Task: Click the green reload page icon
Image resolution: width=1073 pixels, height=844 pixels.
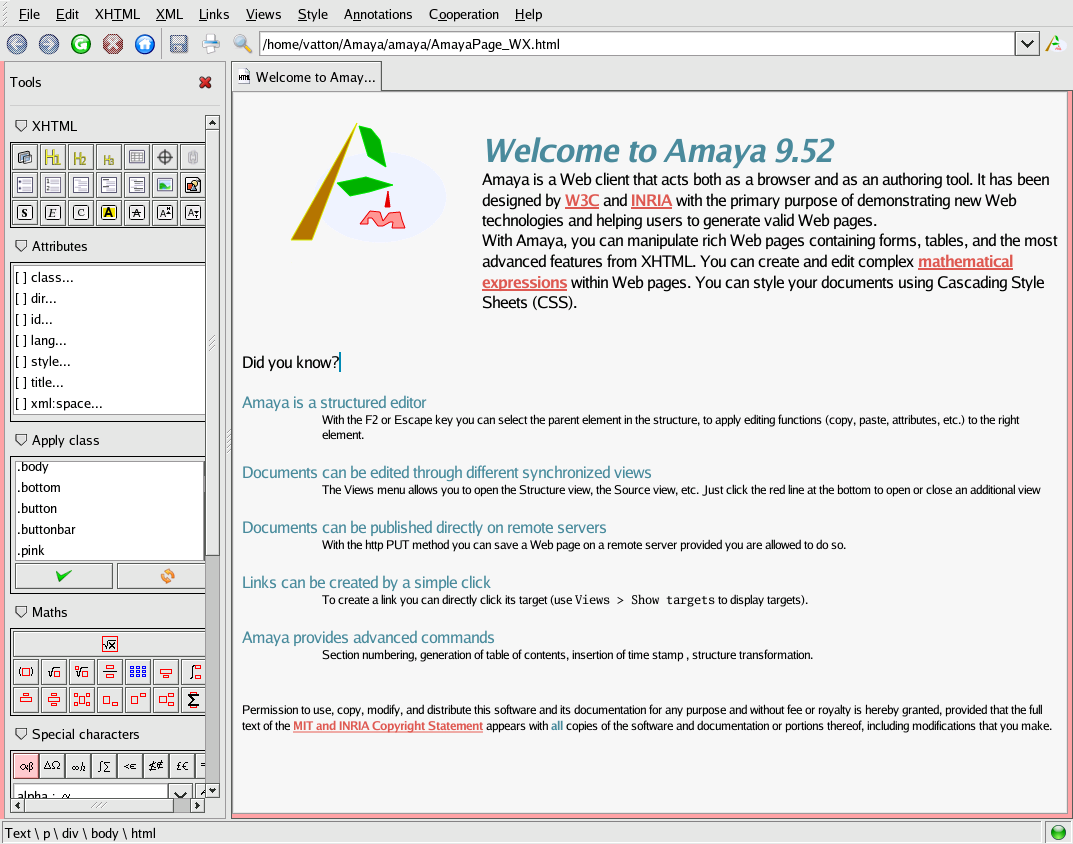Action: pos(81,44)
